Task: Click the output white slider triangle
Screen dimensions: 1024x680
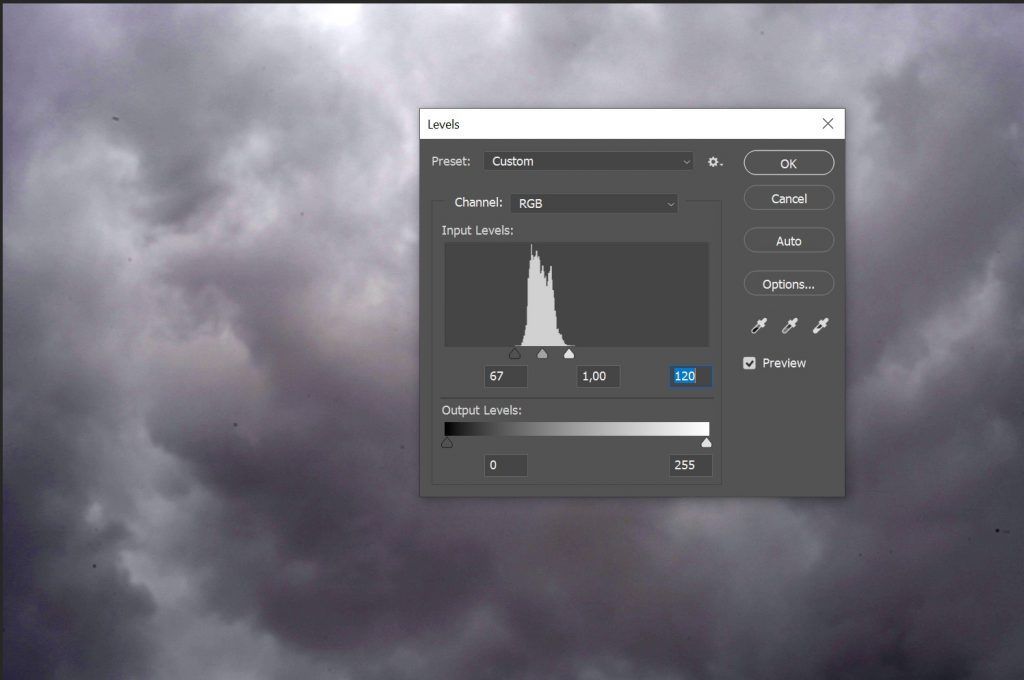Action: coord(706,443)
